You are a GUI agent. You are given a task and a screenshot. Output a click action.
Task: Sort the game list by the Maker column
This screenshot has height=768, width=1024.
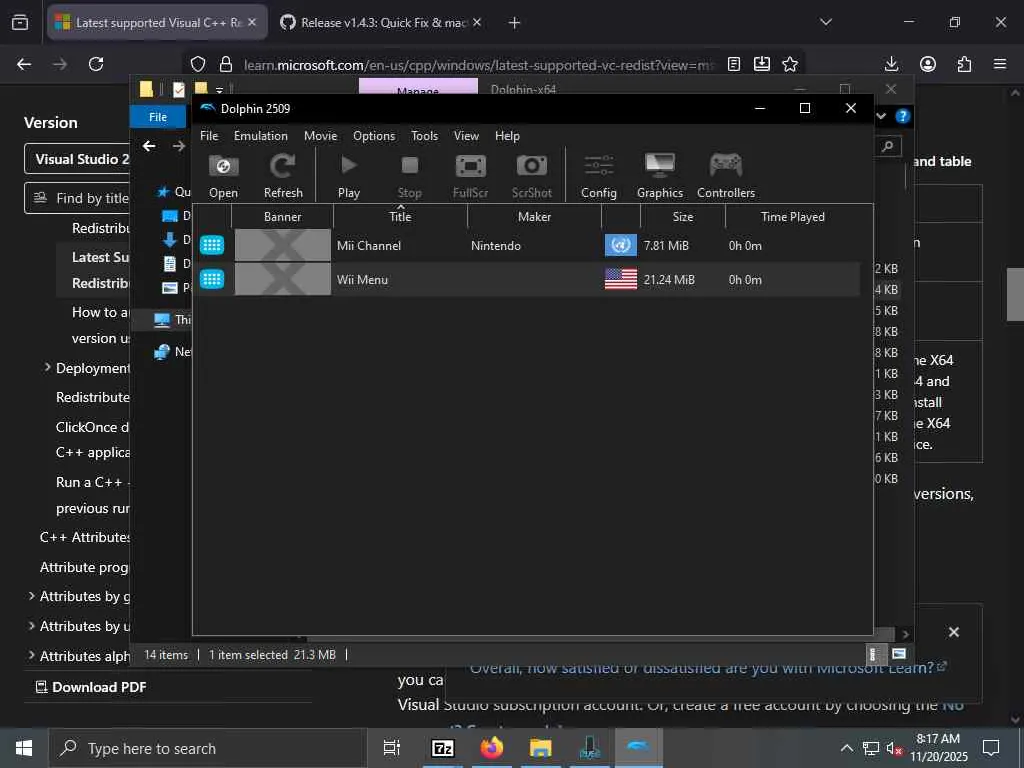point(534,217)
